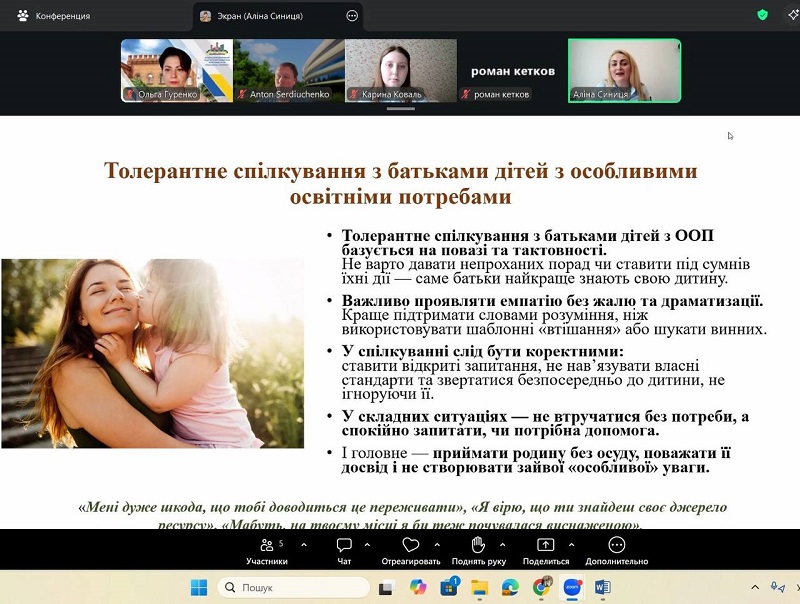The image size is (800, 604).
Task: Open the Чат chat panel
Action: coord(344,550)
